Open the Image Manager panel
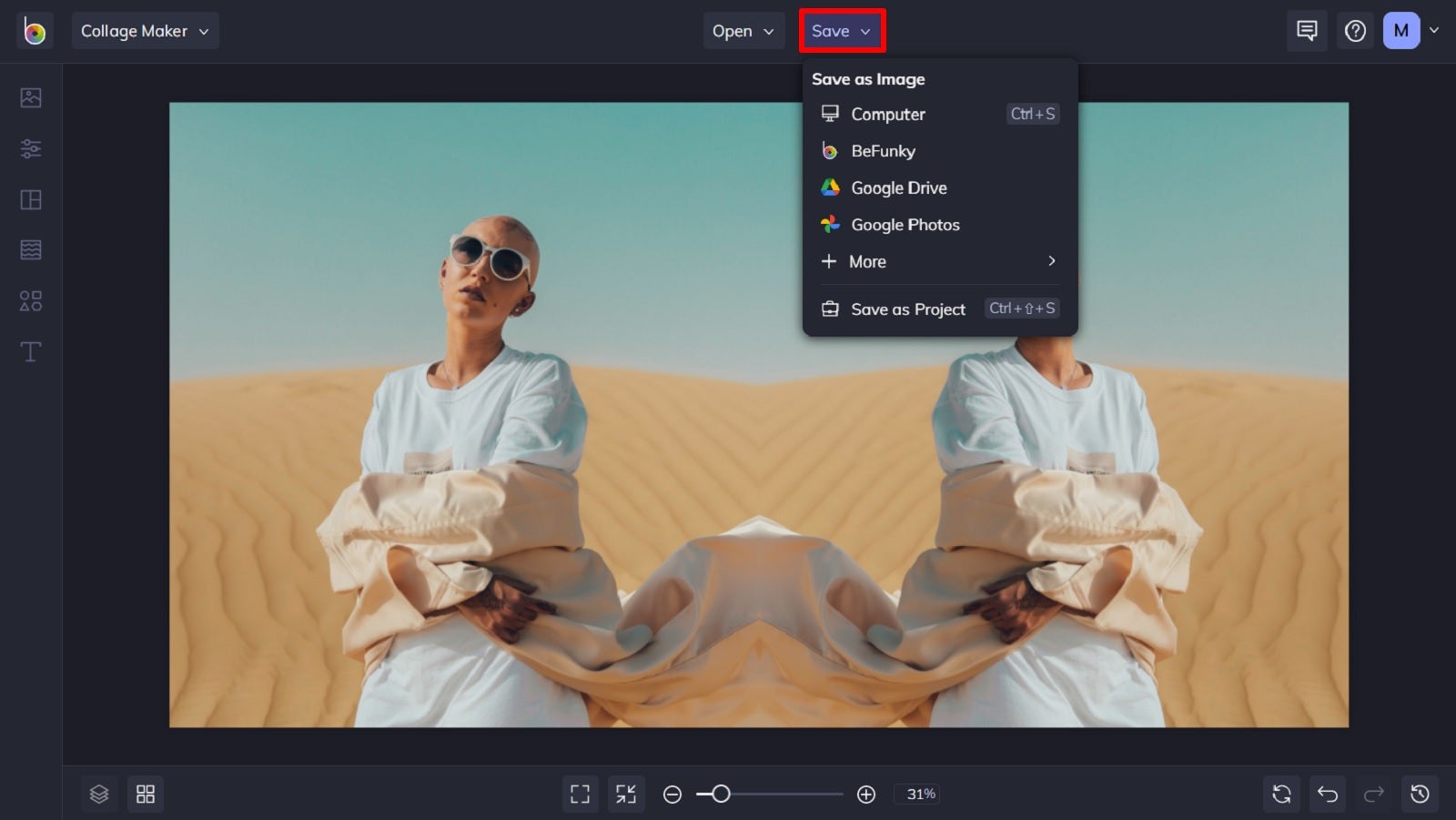Screen dimensions: 1456x820 pyautogui.click(x=30, y=97)
